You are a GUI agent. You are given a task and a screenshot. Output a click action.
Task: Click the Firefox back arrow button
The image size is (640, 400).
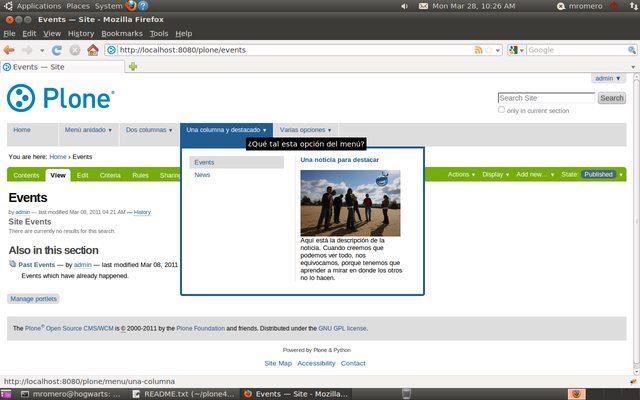pyautogui.click(x=9, y=50)
